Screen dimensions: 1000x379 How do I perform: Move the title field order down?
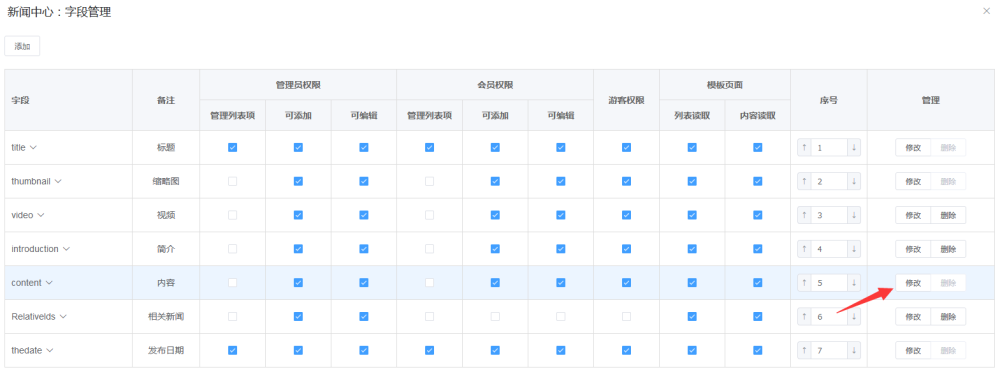coord(853,147)
